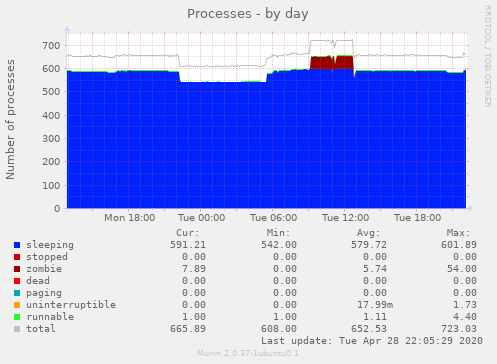Click the 'Tue 06:00' x-axis label

pyautogui.click(x=274, y=218)
